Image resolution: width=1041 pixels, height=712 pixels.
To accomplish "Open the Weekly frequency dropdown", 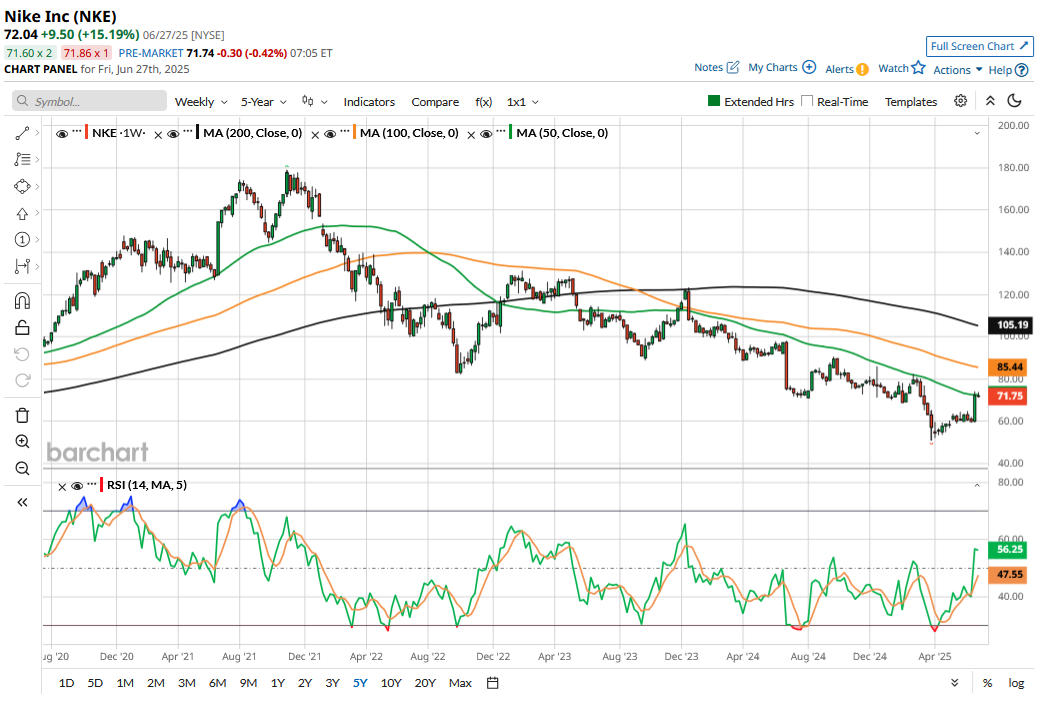I will point(201,102).
